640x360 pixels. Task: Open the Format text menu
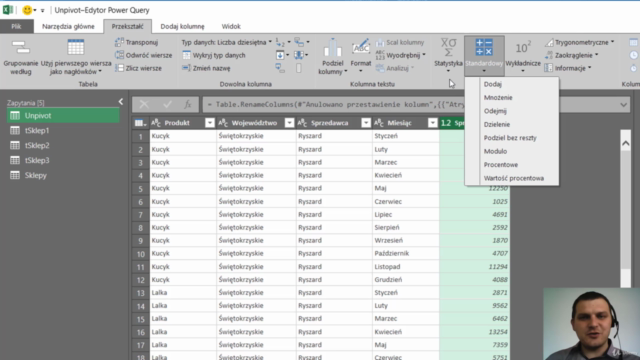(x=361, y=57)
